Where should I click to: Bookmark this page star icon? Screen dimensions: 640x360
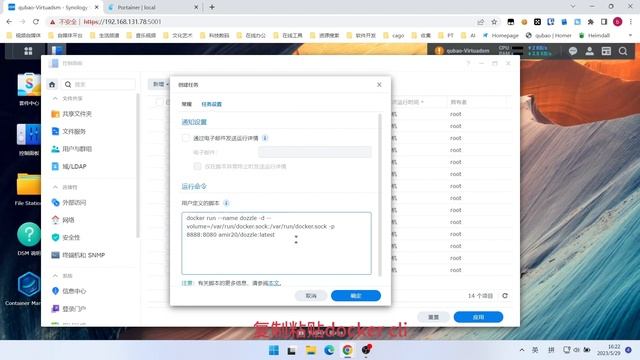coord(494,22)
